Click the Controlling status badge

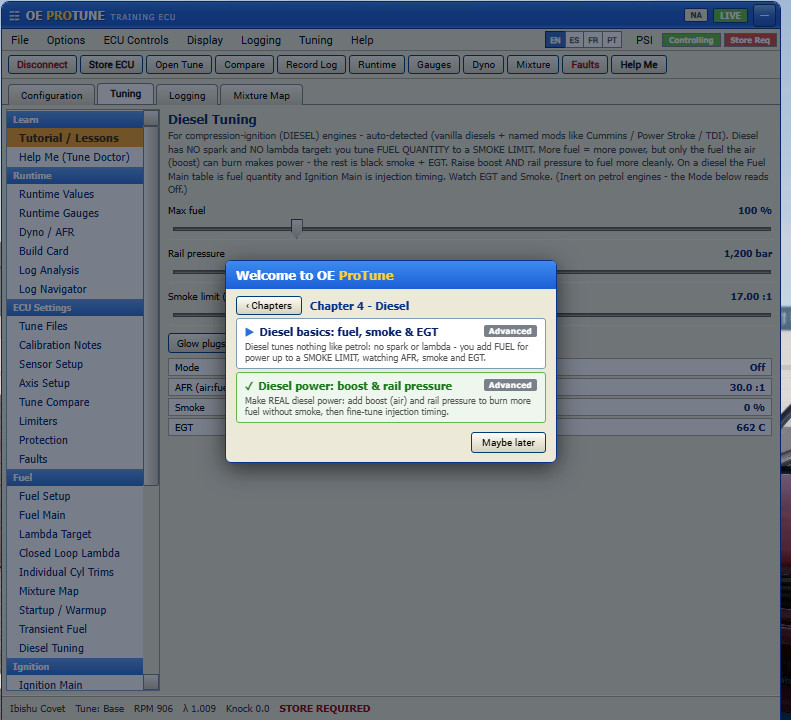pyautogui.click(x=691, y=40)
